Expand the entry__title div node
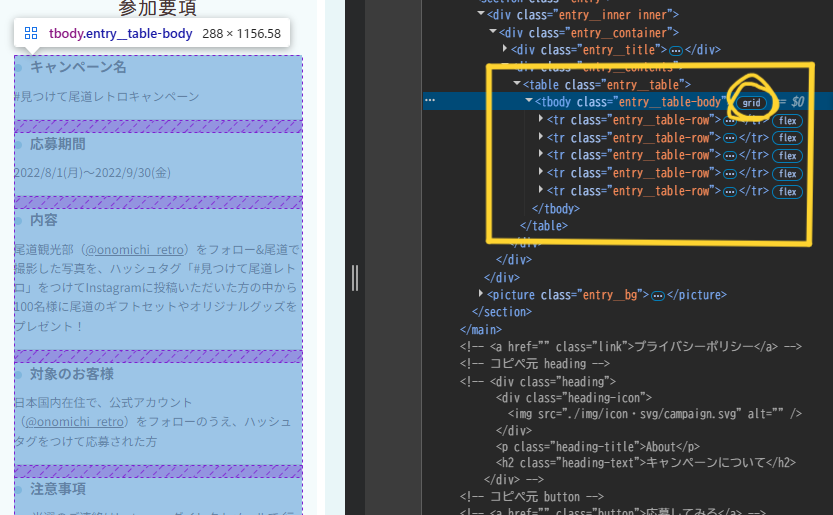 [x=505, y=48]
